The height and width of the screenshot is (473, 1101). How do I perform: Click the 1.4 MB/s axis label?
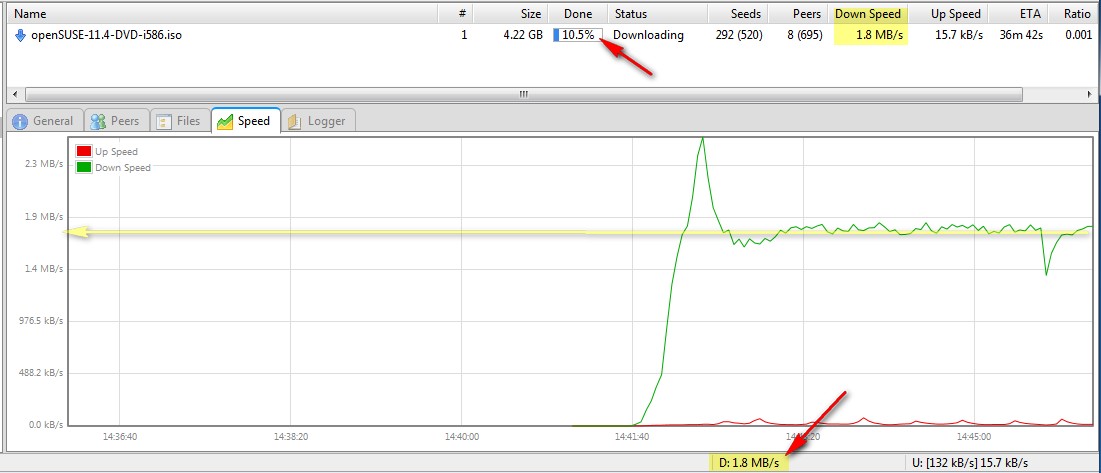46,268
